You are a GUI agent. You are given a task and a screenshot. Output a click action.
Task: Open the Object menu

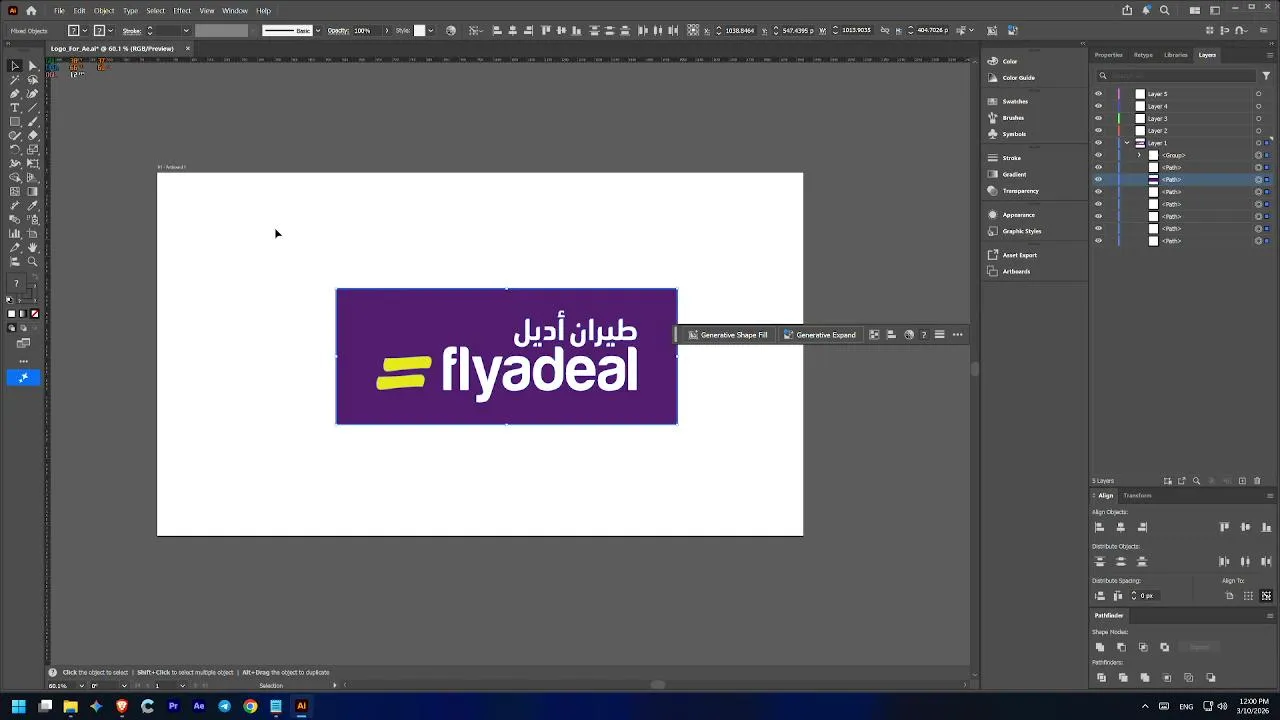(x=104, y=10)
